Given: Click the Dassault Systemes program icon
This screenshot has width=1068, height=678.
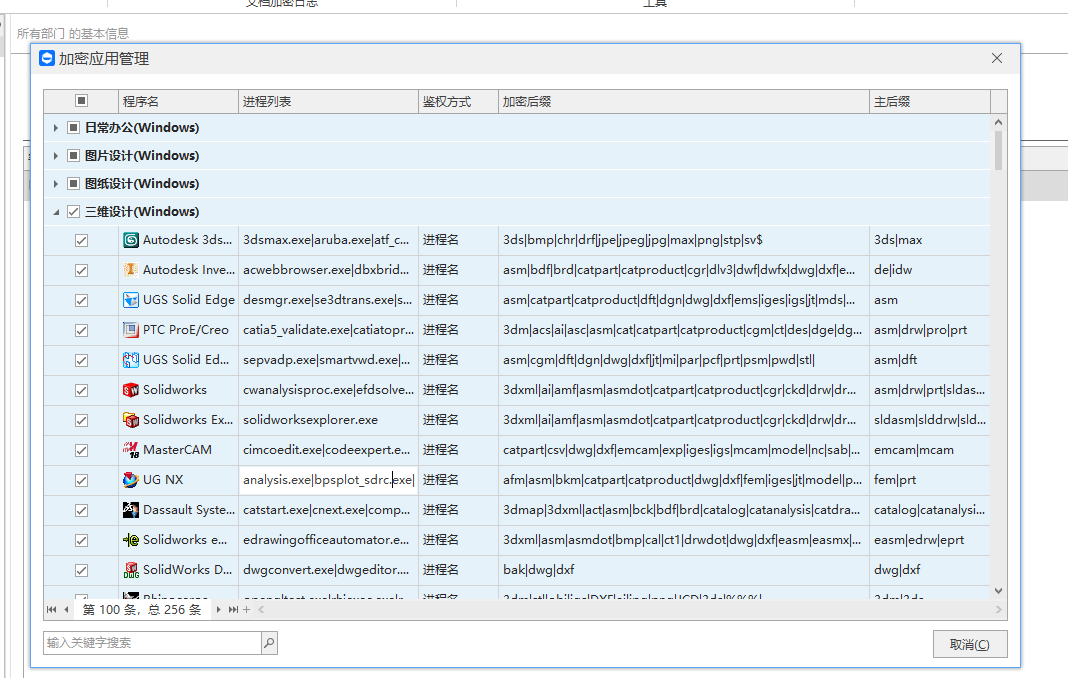Looking at the screenshot, I should [x=131, y=510].
